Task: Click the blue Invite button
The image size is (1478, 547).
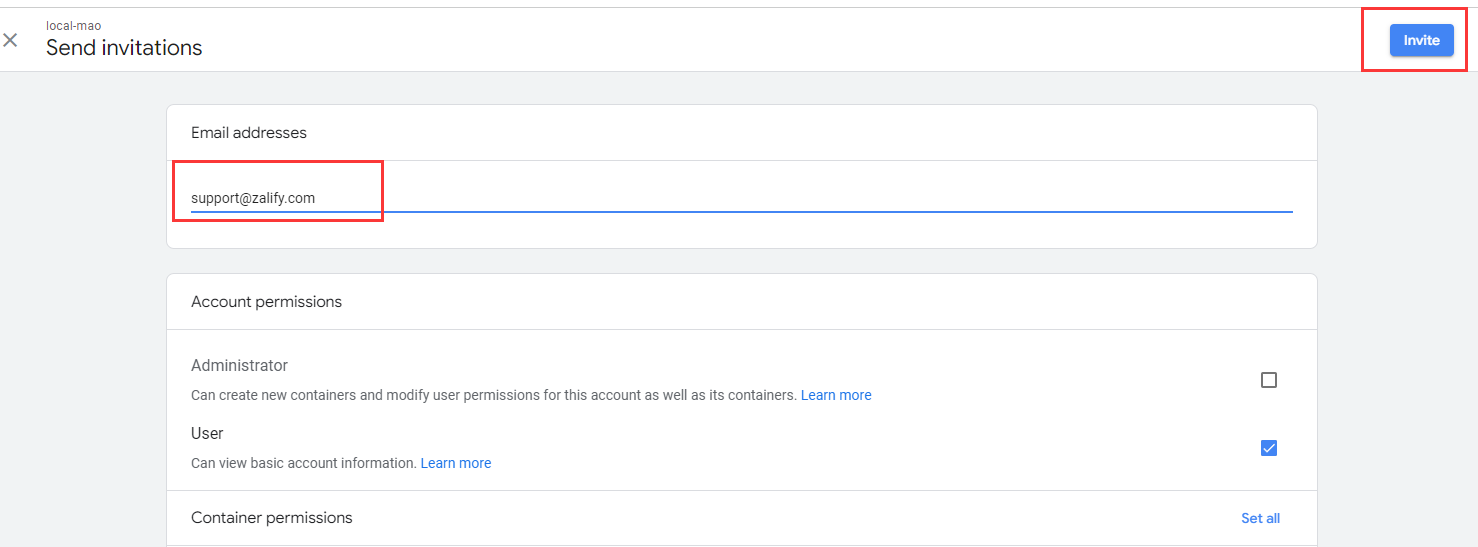Action: click(1421, 40)
